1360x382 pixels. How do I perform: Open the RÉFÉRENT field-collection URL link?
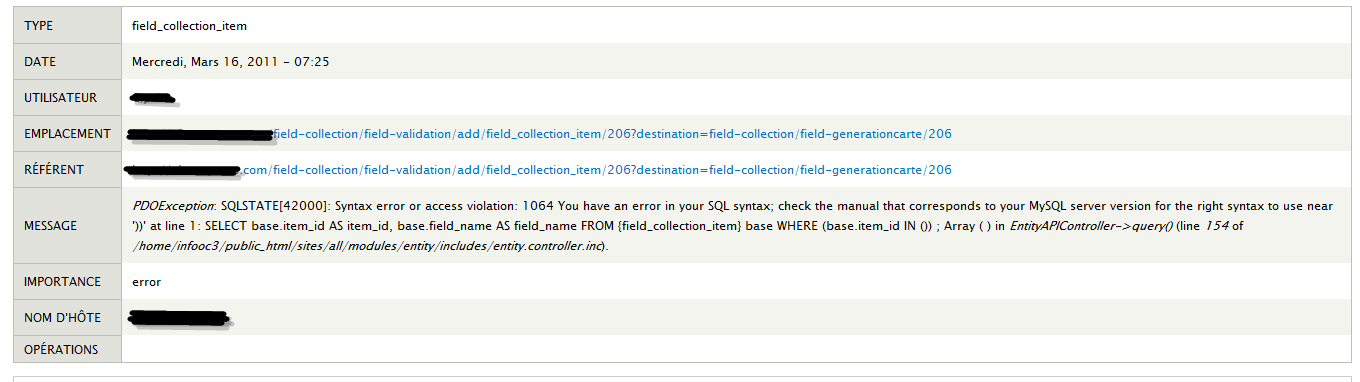pos(541,170)
